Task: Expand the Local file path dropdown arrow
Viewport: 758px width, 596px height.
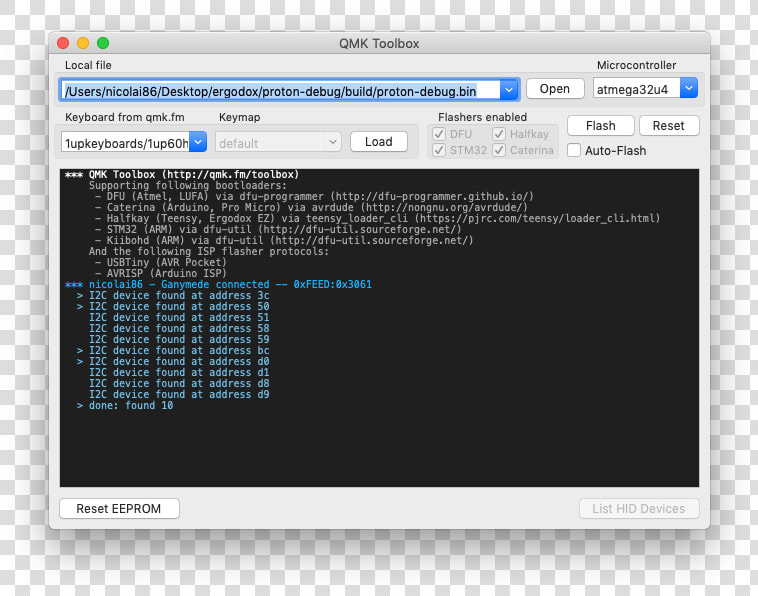Action: point(509,90)
